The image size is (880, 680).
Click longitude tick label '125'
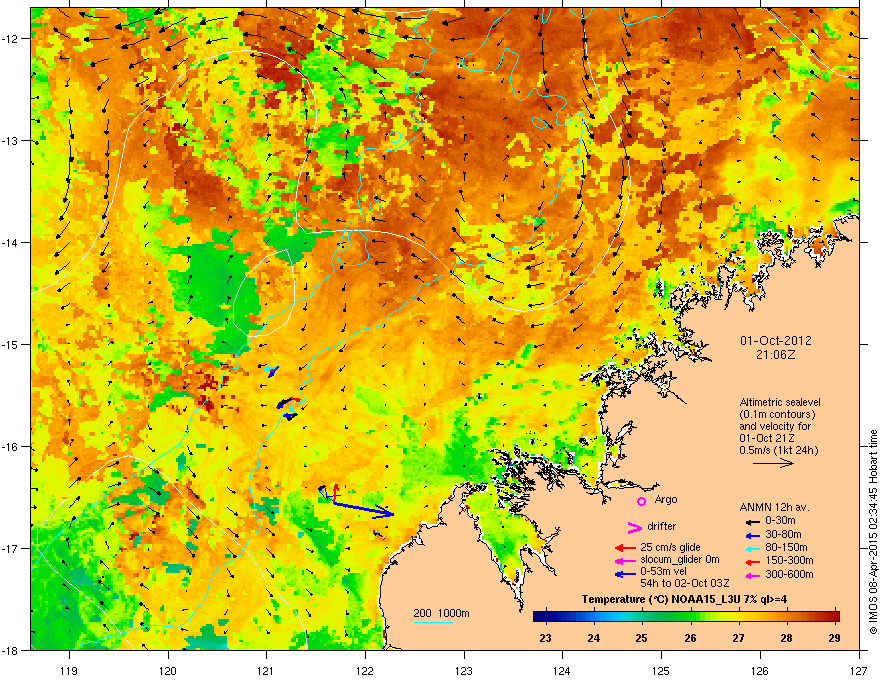pyautogui.click(x=661, y=670)
